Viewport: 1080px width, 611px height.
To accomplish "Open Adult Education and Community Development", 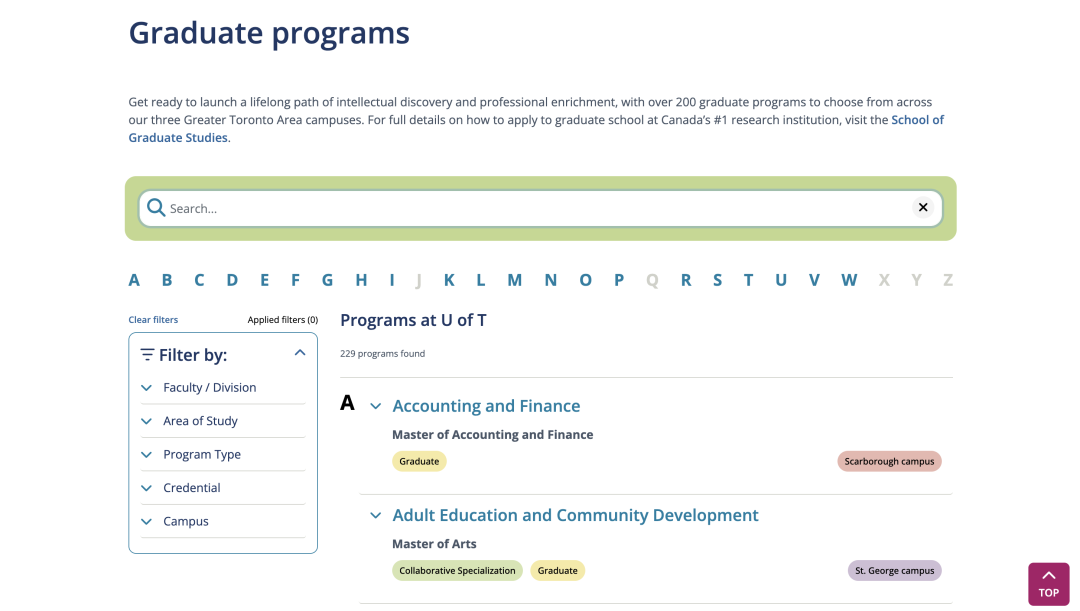I will pos(575,516).
